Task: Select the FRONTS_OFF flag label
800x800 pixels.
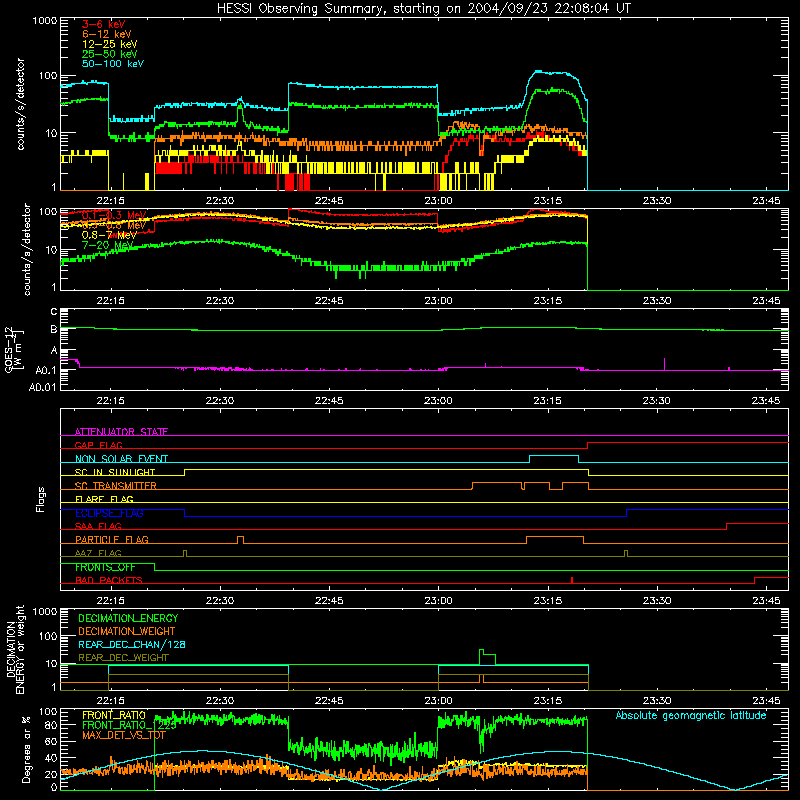Action: click(x=105, y=567)
